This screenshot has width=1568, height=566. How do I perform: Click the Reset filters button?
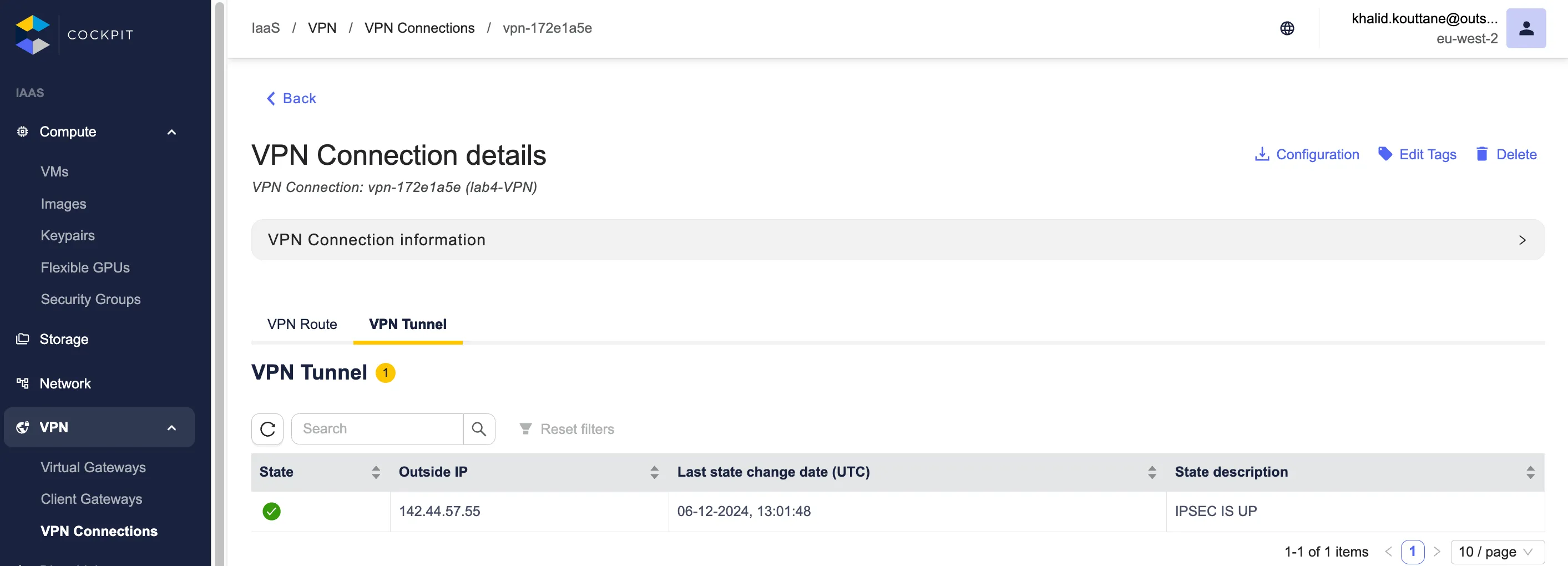click(x=566, y=429)
